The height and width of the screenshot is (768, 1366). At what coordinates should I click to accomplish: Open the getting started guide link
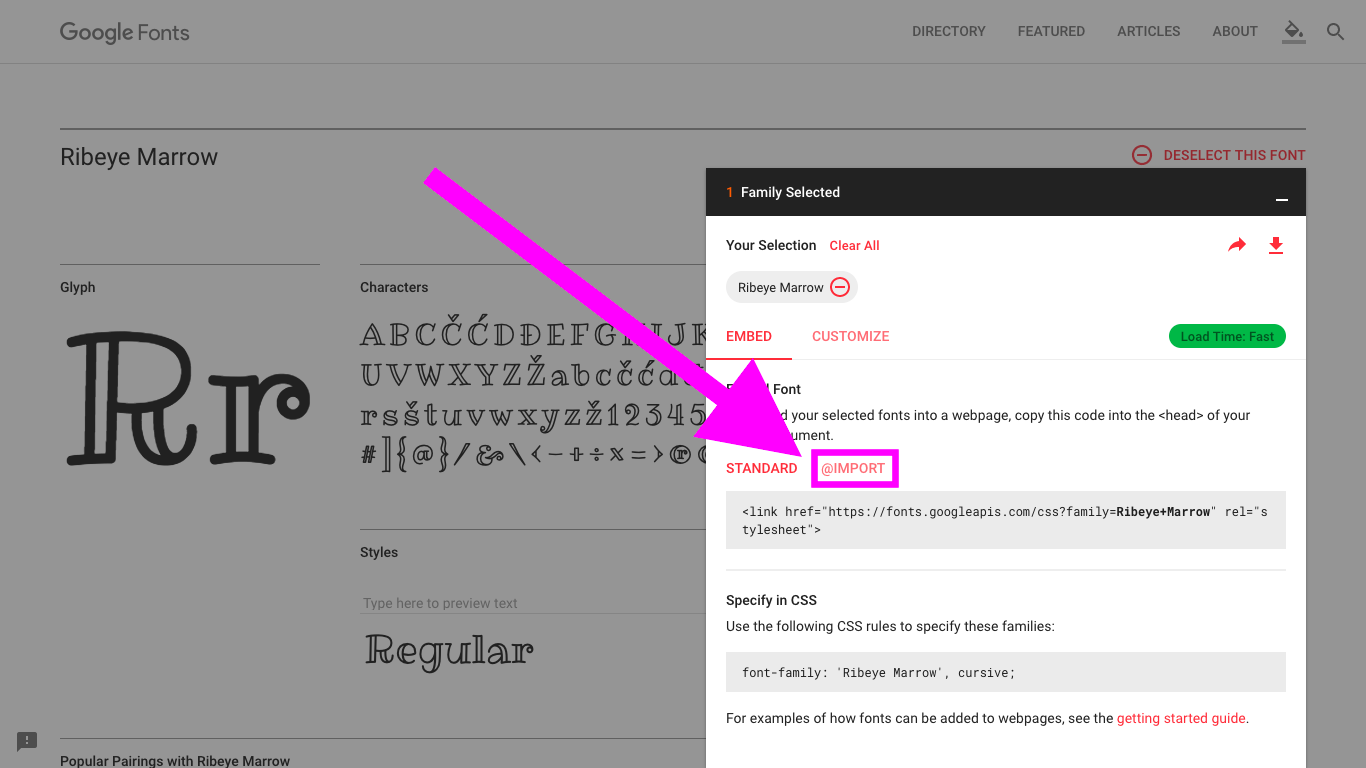tap(1180, 718)
